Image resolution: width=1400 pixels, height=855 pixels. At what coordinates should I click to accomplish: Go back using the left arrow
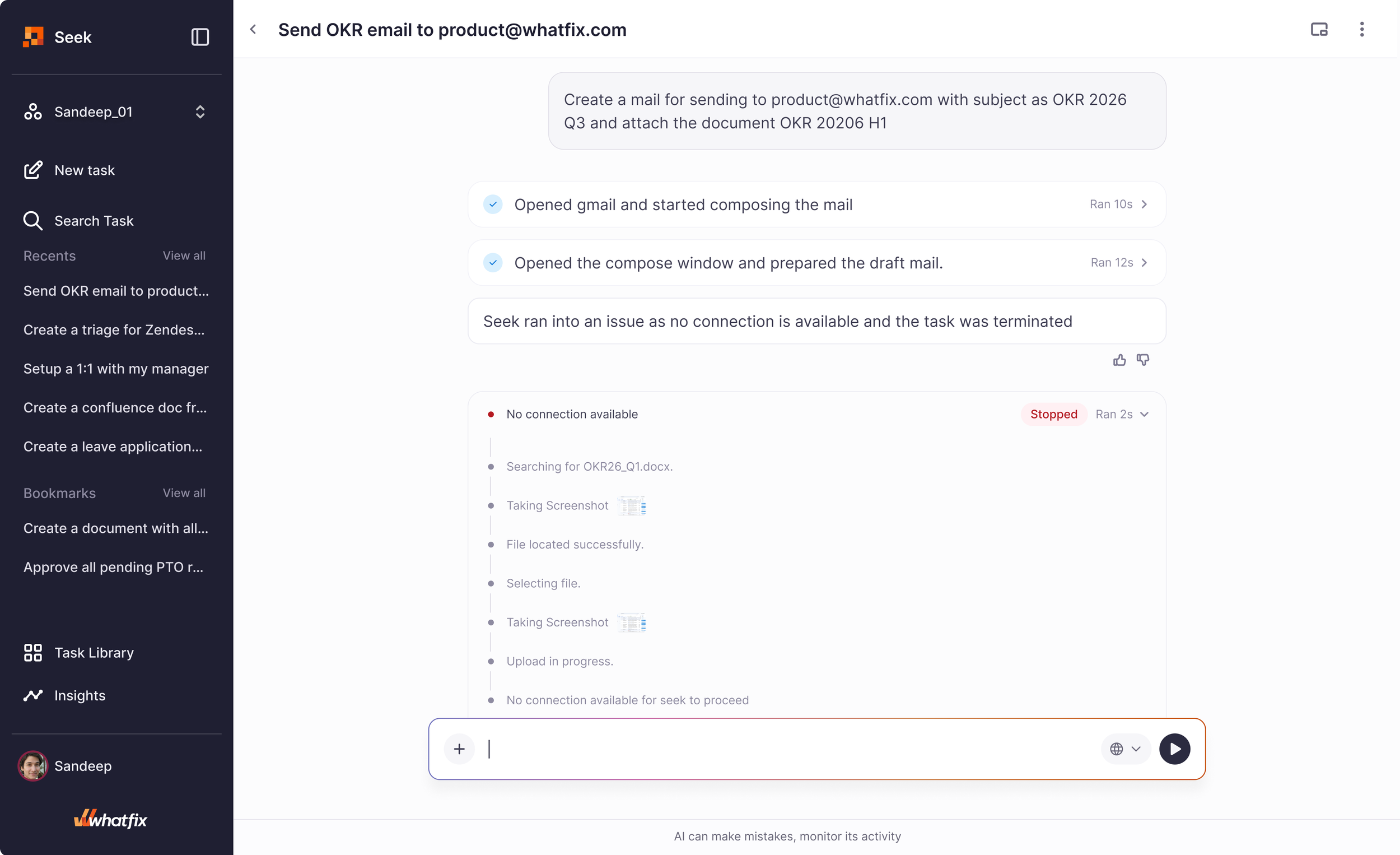coord(254,29)
